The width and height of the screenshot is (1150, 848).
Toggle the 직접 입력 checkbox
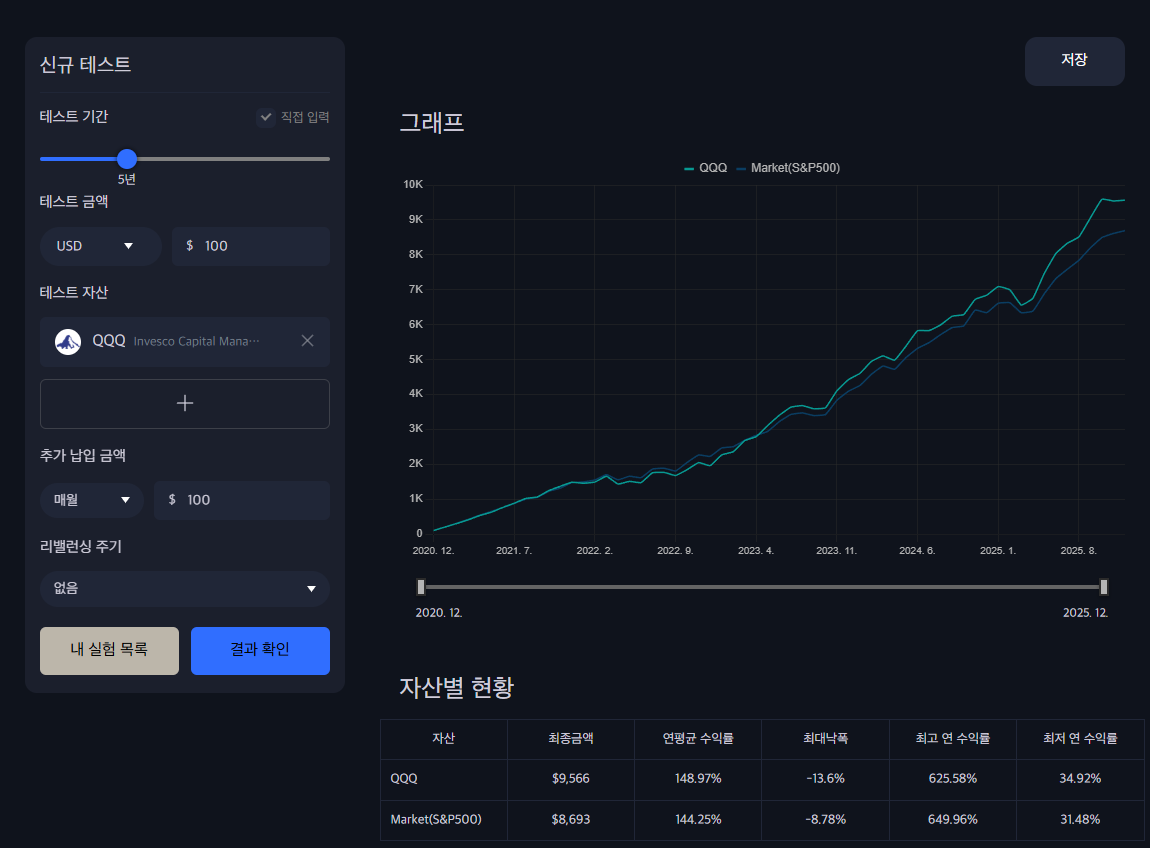265,117
